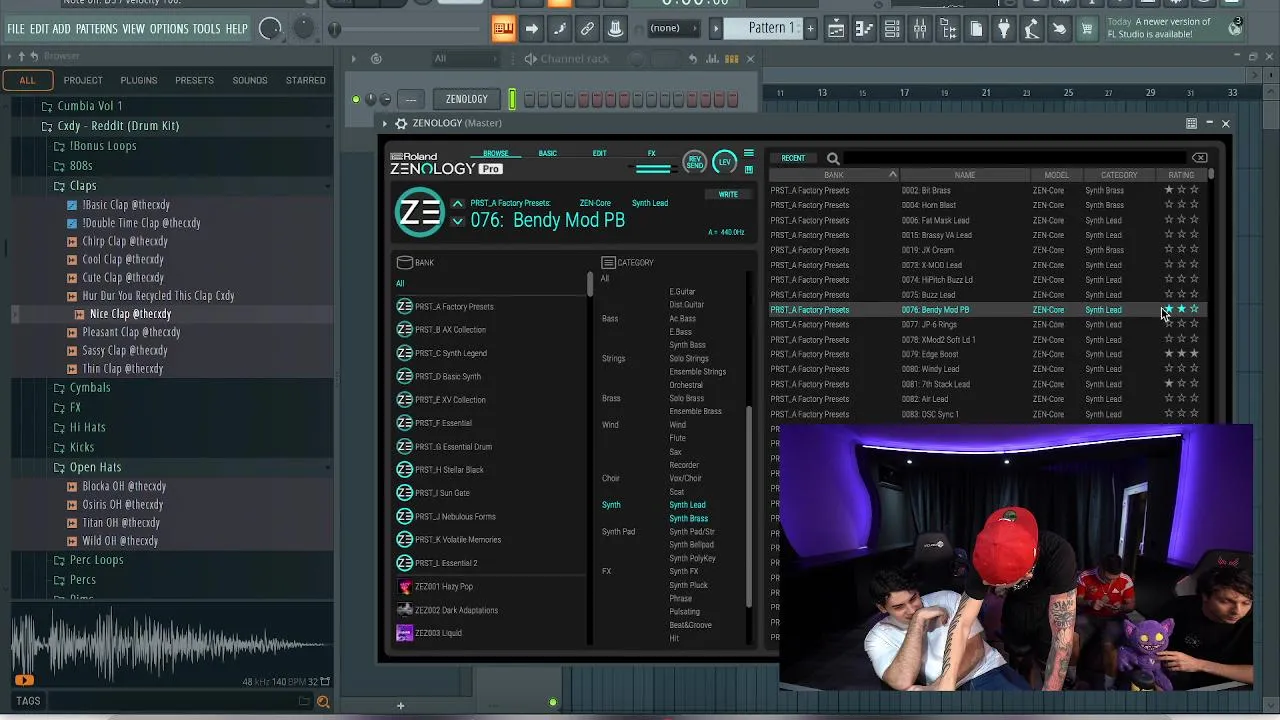Image resolution: width=1280 pixels, height=720 pixels.
Task: Select next preset with down chevron
Action: point(457,221)
